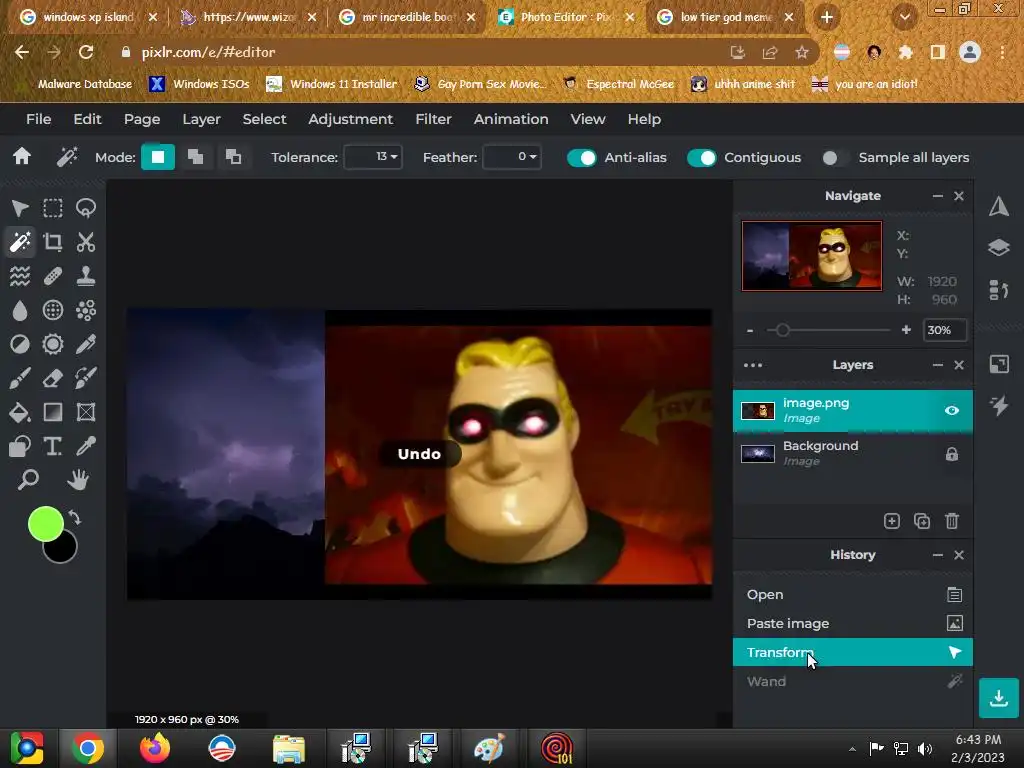Select the Heal bandage tool
The width and height of the screenshot is (1024, 768).
coord(53,276)
